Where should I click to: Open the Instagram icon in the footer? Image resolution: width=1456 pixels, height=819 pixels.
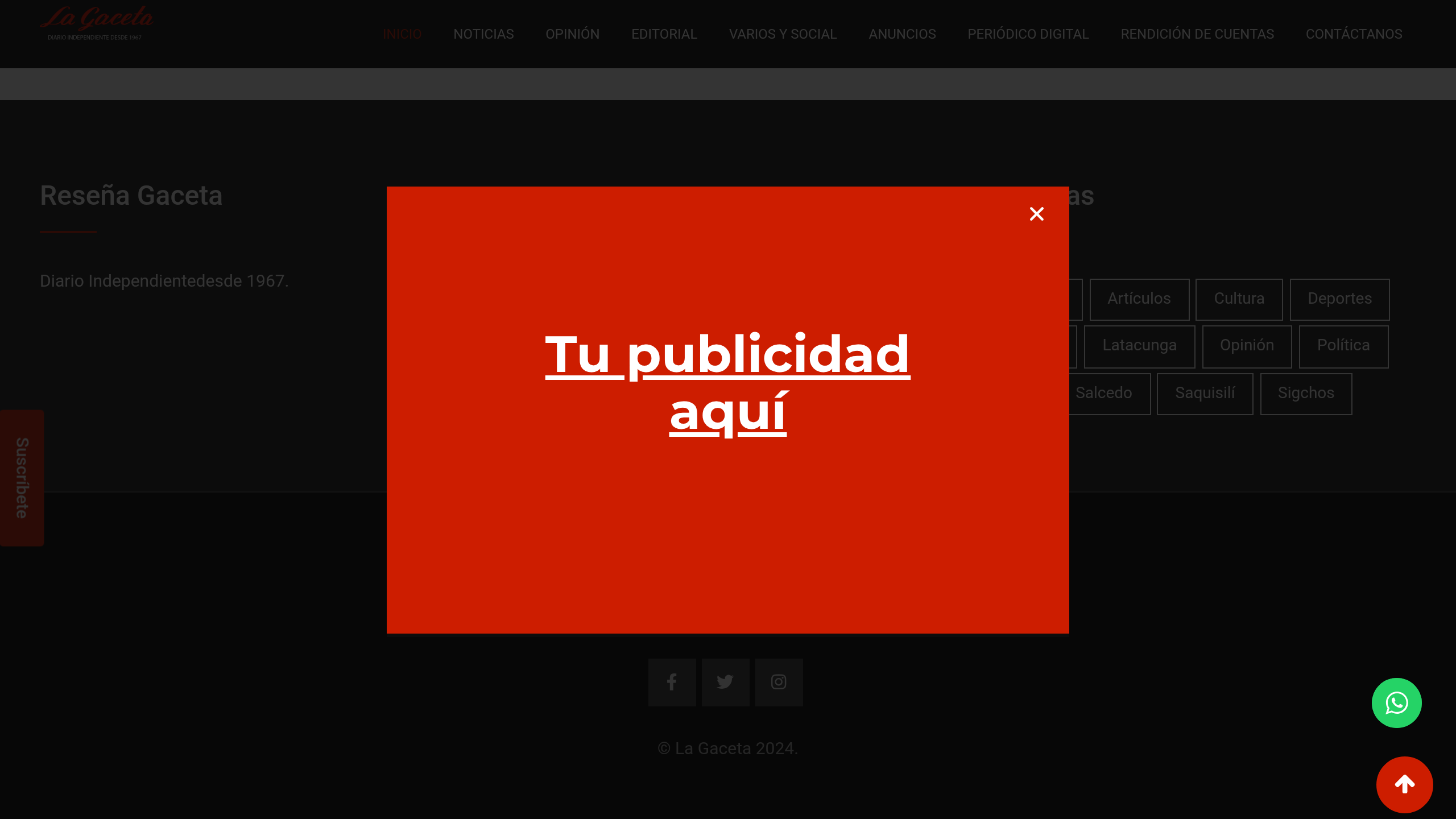(x=779, y=682)
